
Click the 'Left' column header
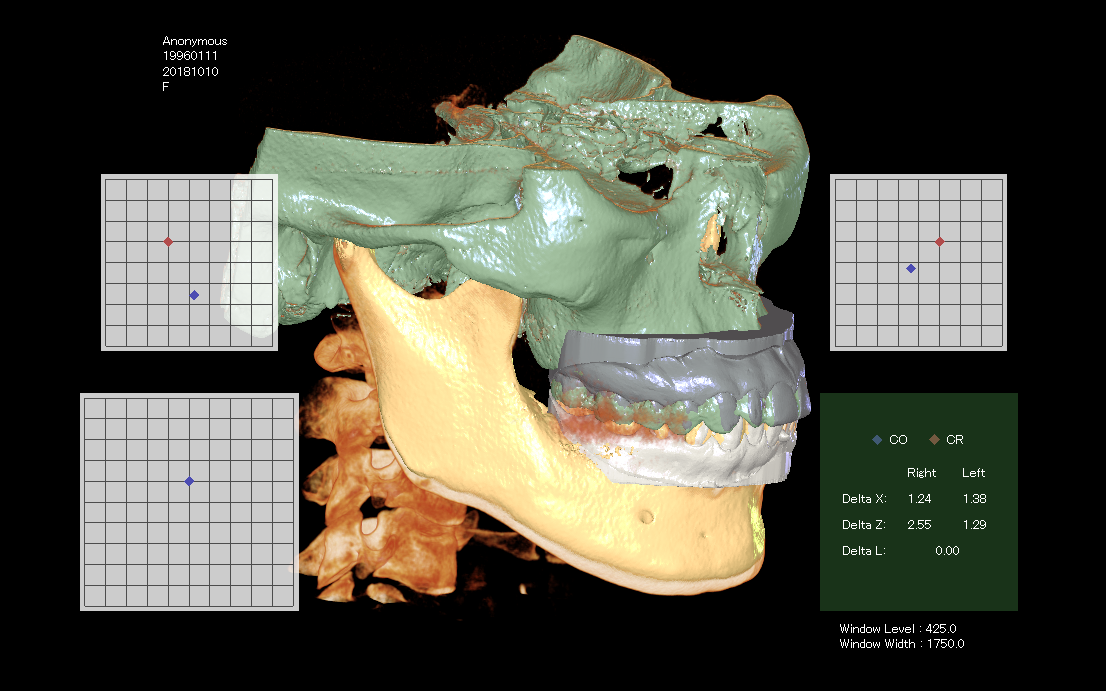coord(973,472)
